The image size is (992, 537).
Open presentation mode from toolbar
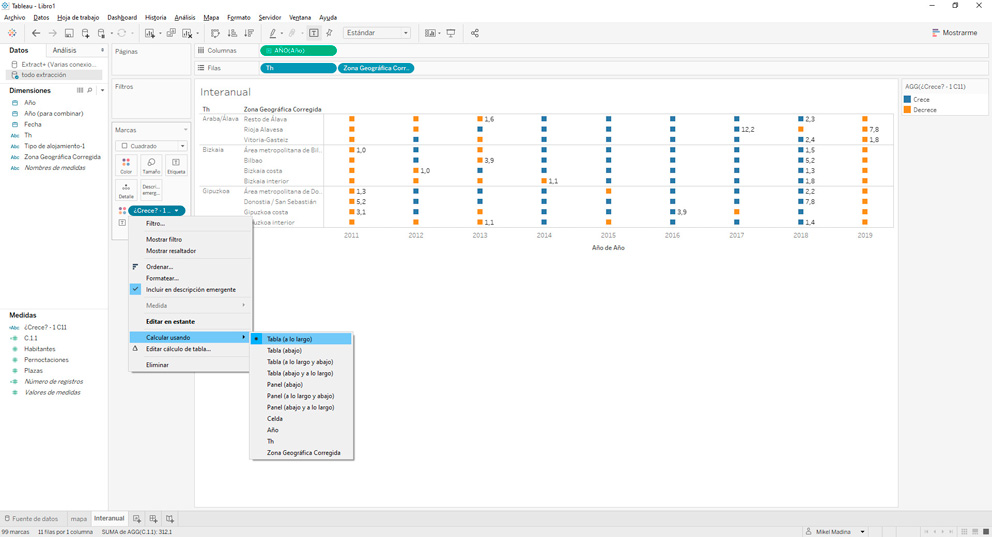click(451, 33)
